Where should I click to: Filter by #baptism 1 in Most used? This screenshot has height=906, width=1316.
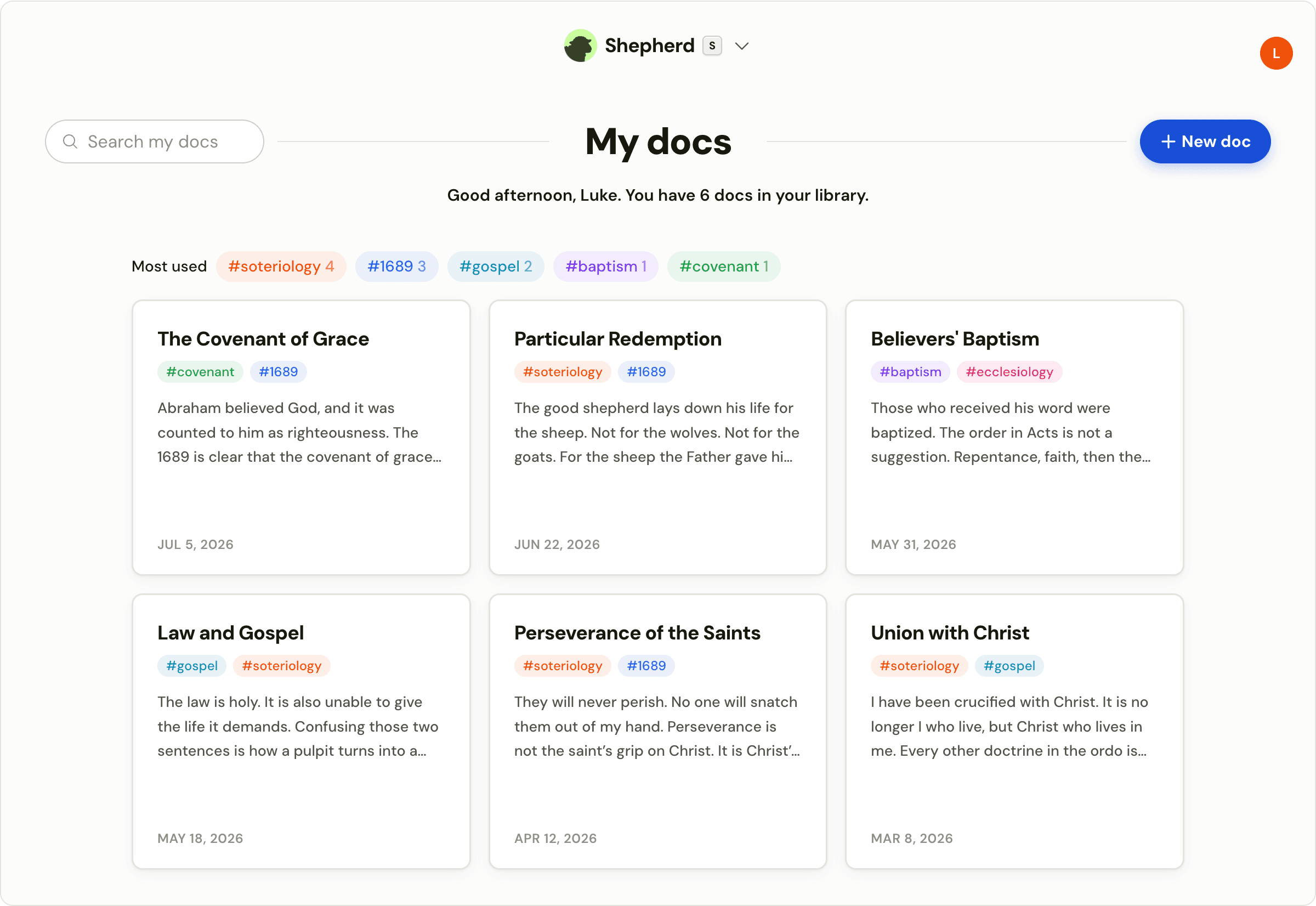[605, 266]
